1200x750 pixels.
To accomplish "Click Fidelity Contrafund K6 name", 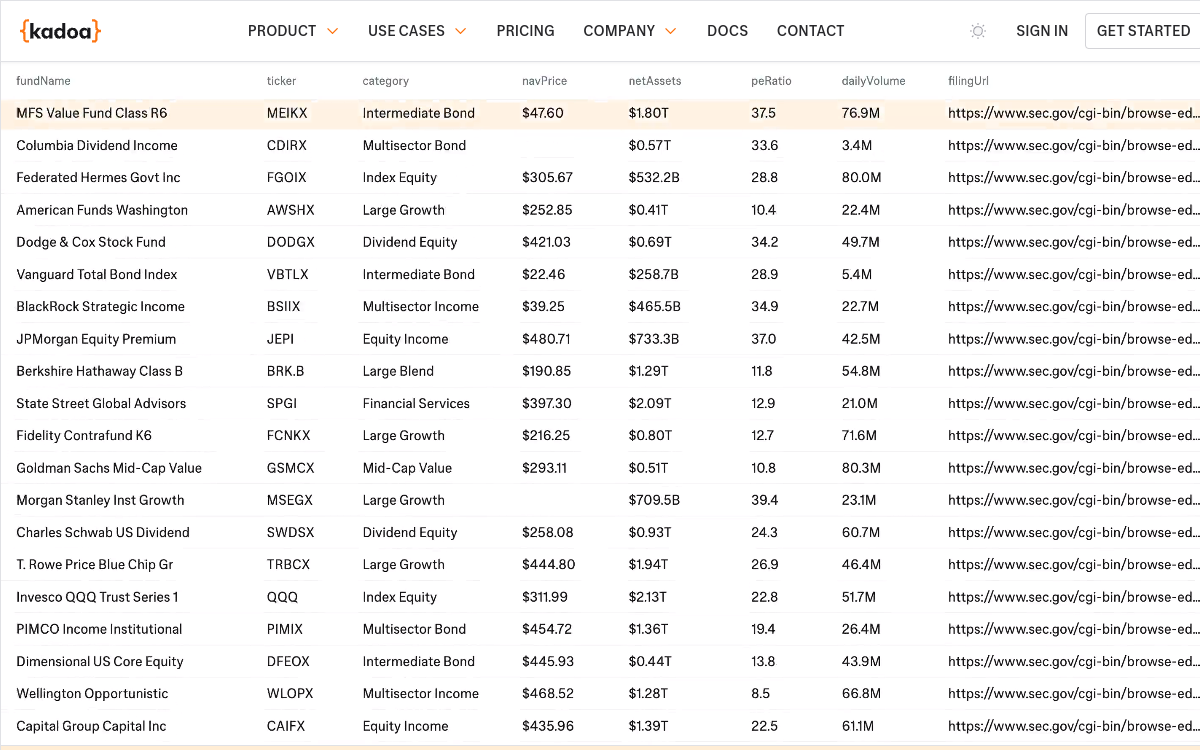I will pos(84,435).
